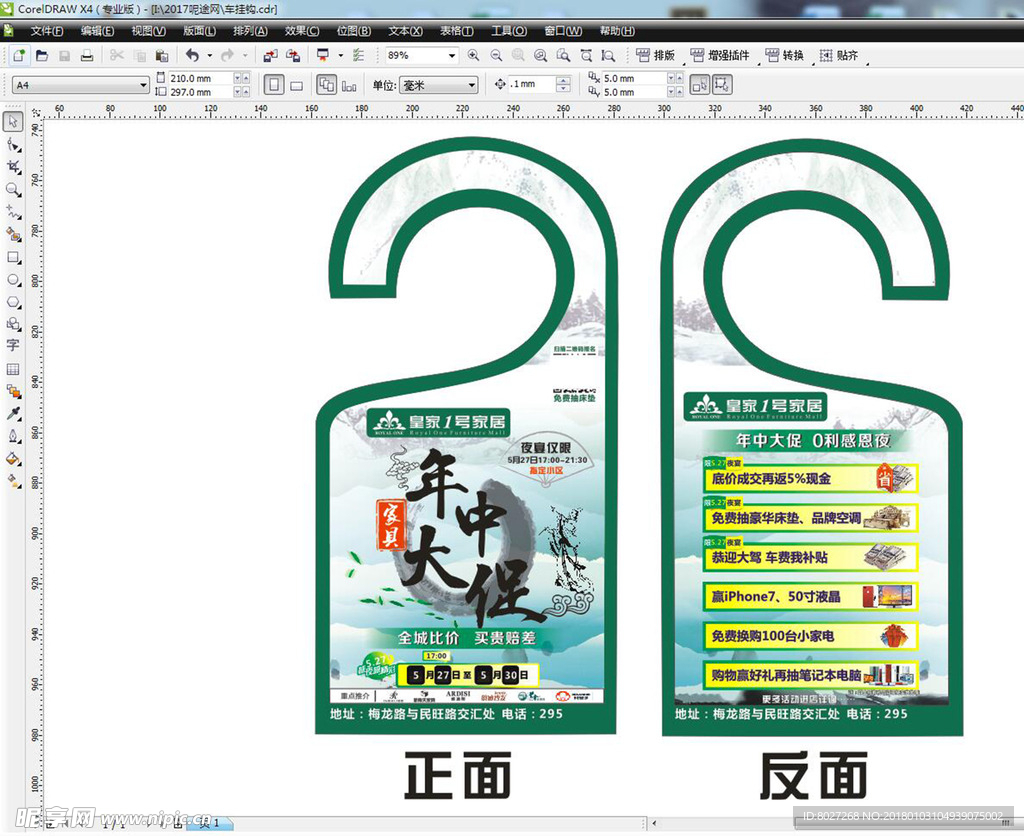Click the 排版 toolbar button

[655, 56]
